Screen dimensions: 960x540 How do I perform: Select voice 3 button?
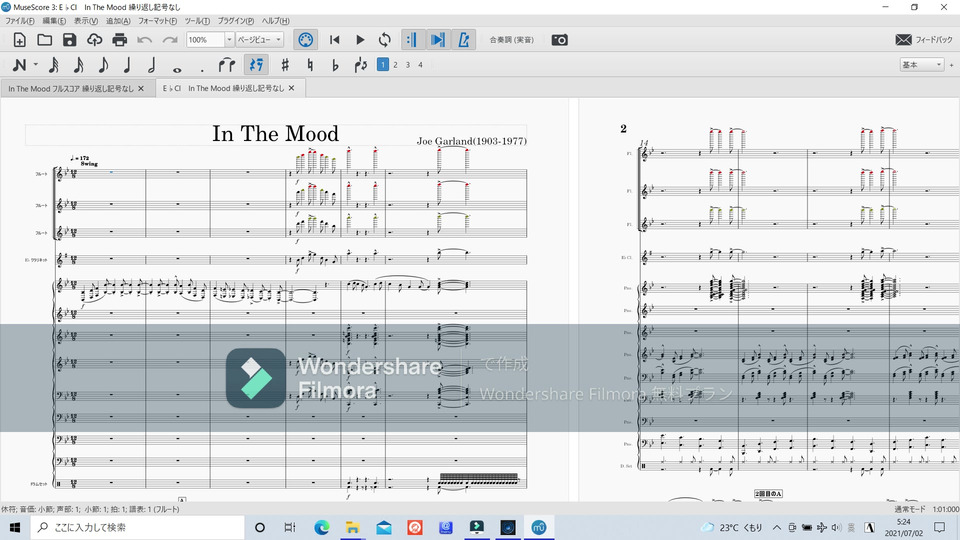tap(408, 64)
